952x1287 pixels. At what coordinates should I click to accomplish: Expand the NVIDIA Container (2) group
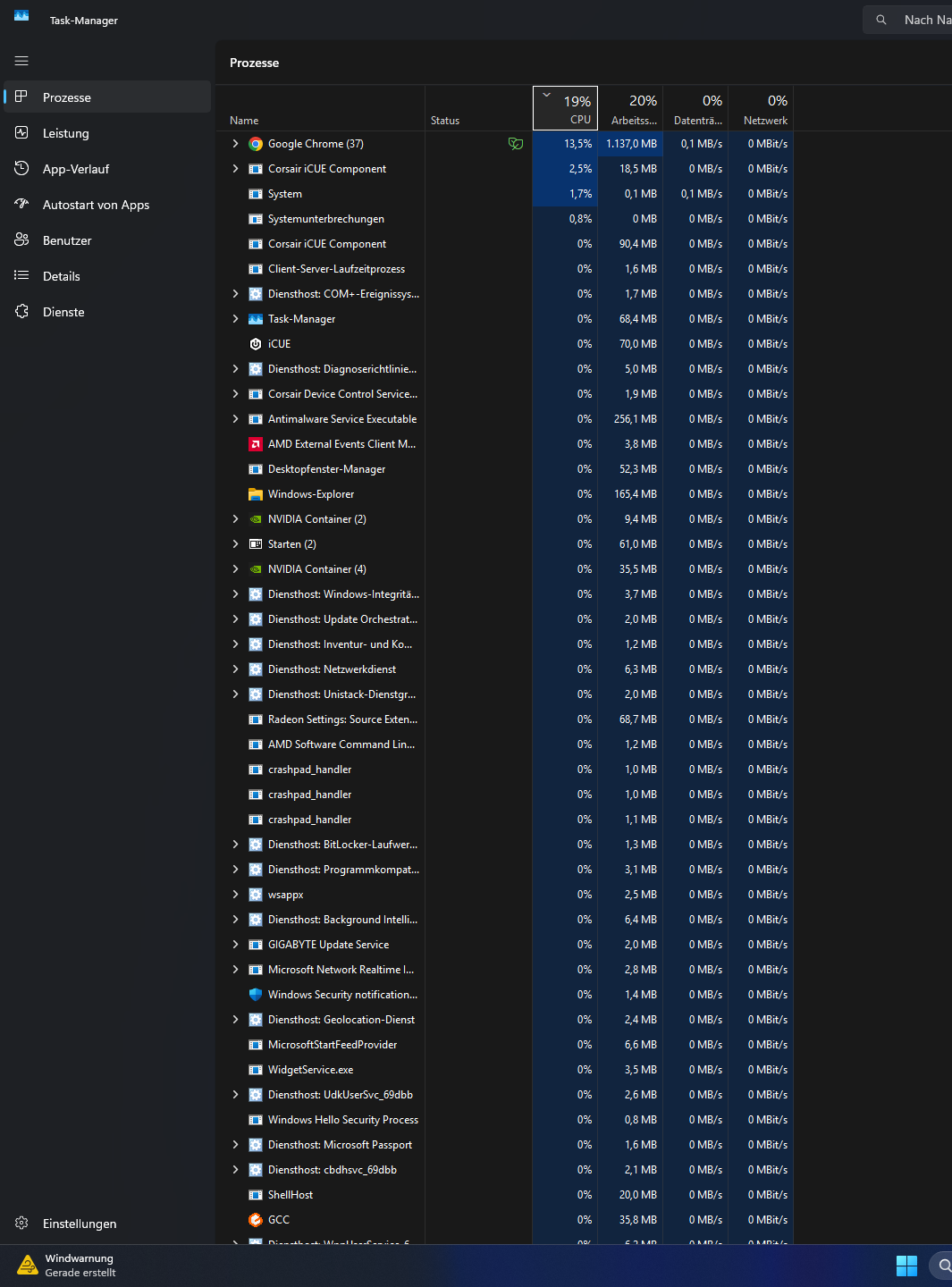click(x=235, y=519)
